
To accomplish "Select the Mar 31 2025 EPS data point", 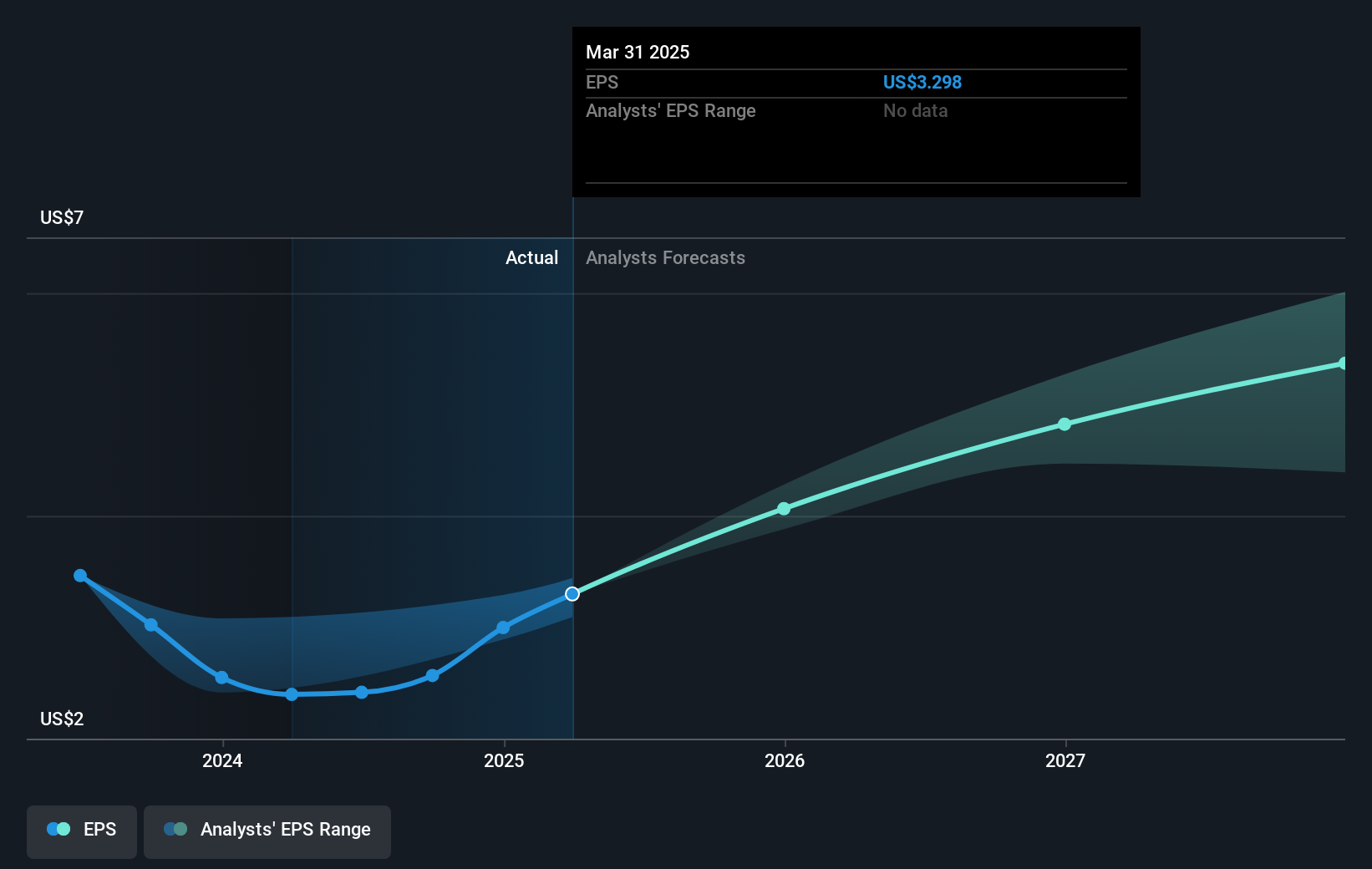I will 572,594.
